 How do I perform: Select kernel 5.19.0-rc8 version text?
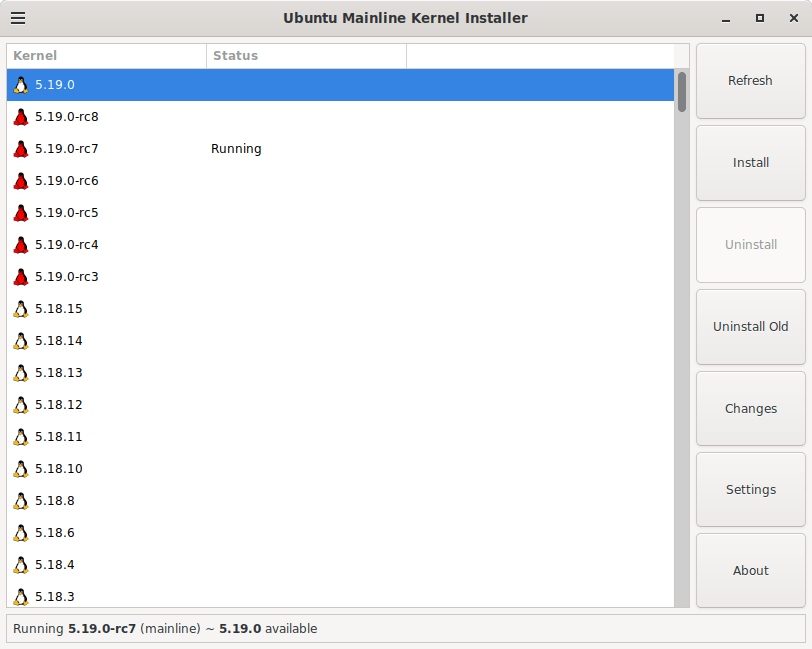67,117
